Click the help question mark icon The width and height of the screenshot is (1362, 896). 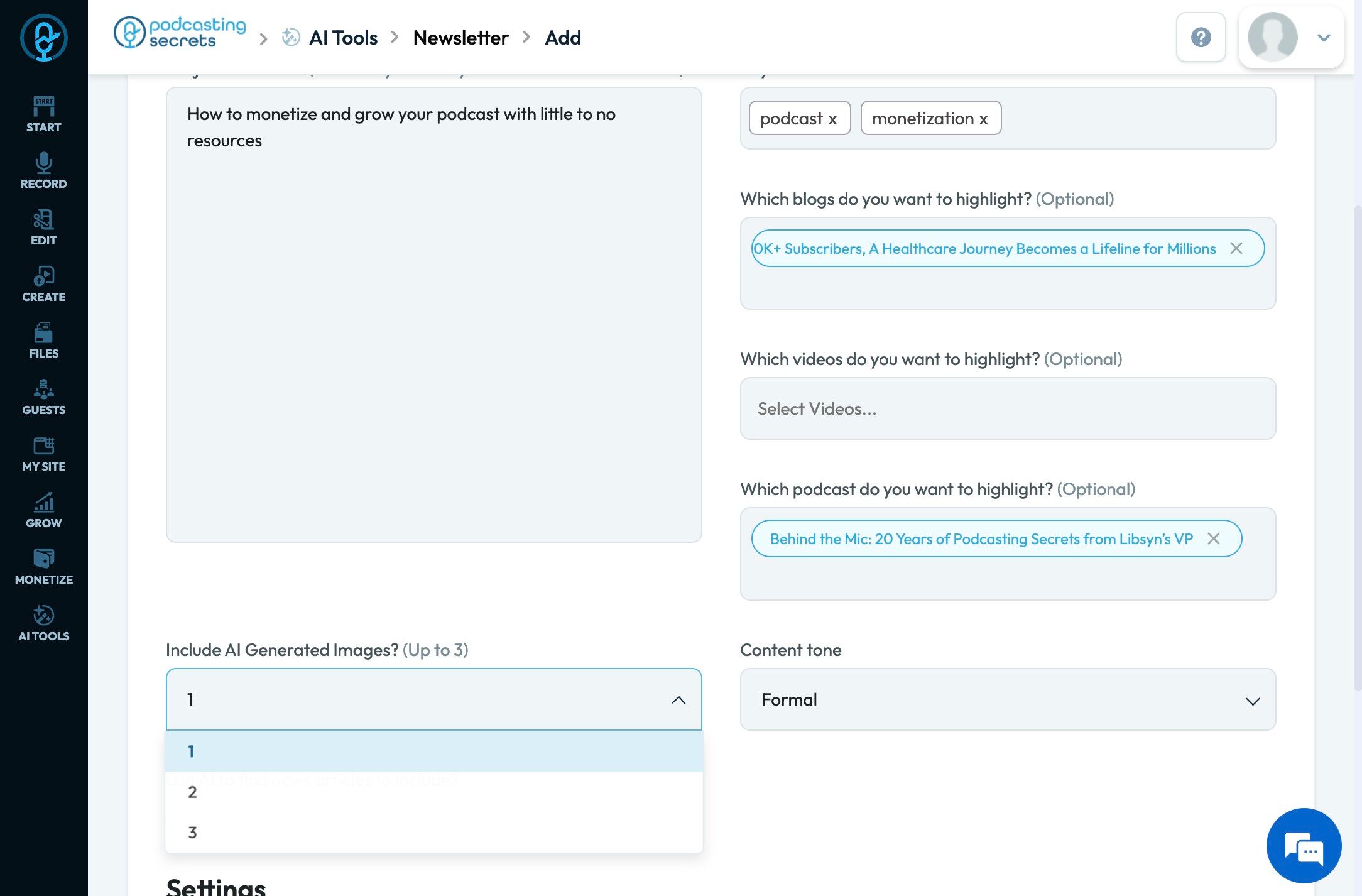point(1201,37)
